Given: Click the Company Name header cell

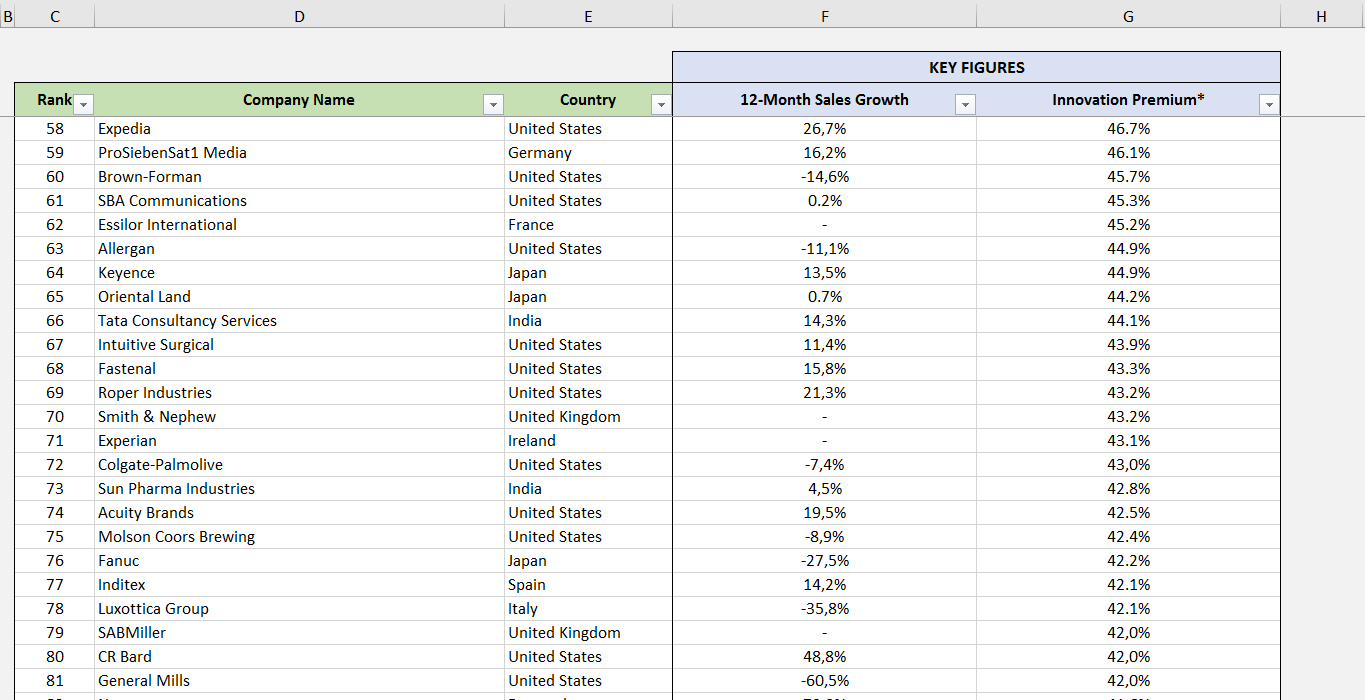Looking at the screenshot, I should click(300, 100).
